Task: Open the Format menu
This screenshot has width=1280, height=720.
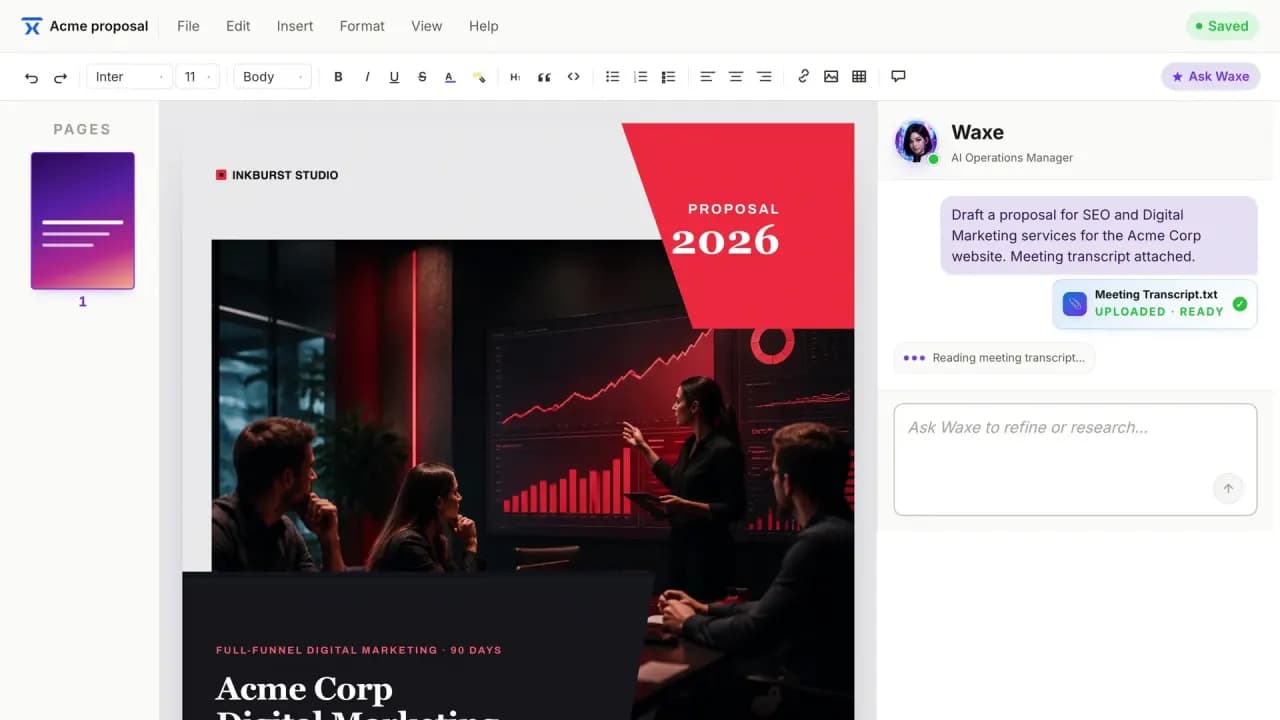Action: tap(362, 26)
